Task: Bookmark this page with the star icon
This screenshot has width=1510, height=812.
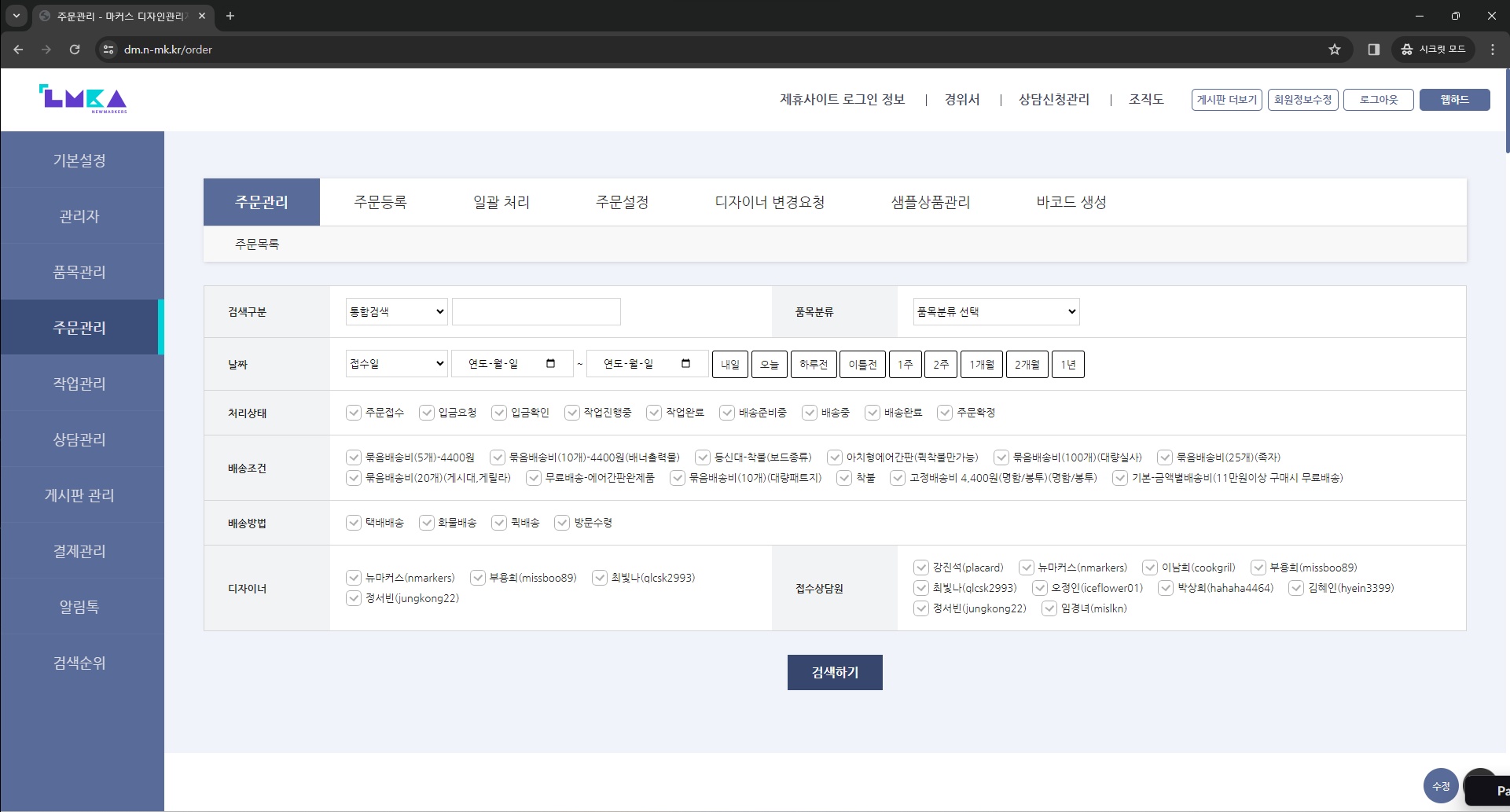Action: click(x=1335, y=50)
